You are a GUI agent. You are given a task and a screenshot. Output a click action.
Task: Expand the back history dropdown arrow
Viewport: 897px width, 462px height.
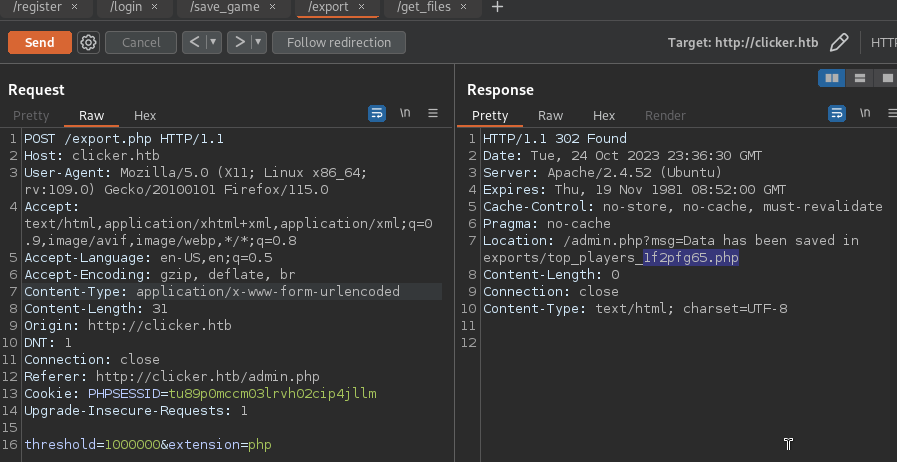(x=213, y=42)
